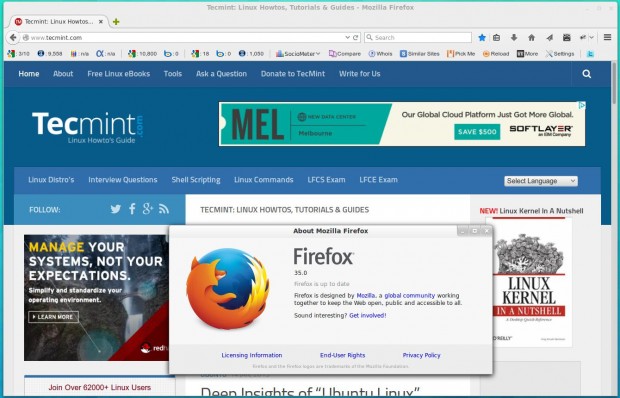This screenshot has width=620, height=398.
Task: Open the URL history dropdown arrow
Action: [x=347, y=38]
